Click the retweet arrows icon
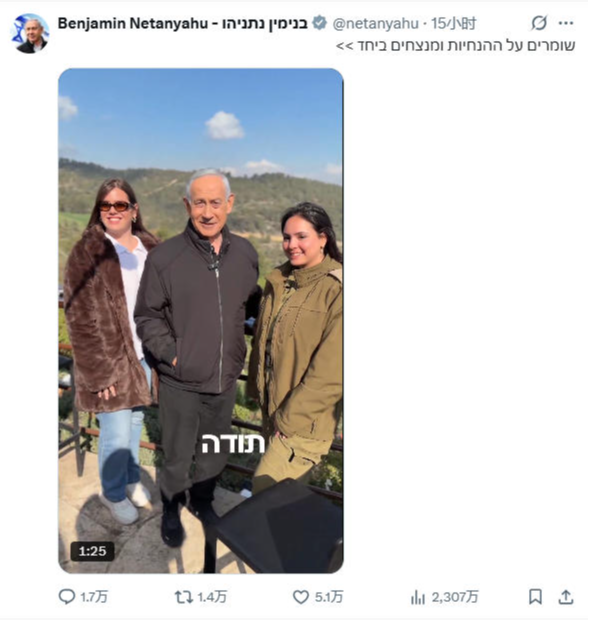Image resolution: width=589 pixels, height=621 pixels. point(184,597)
